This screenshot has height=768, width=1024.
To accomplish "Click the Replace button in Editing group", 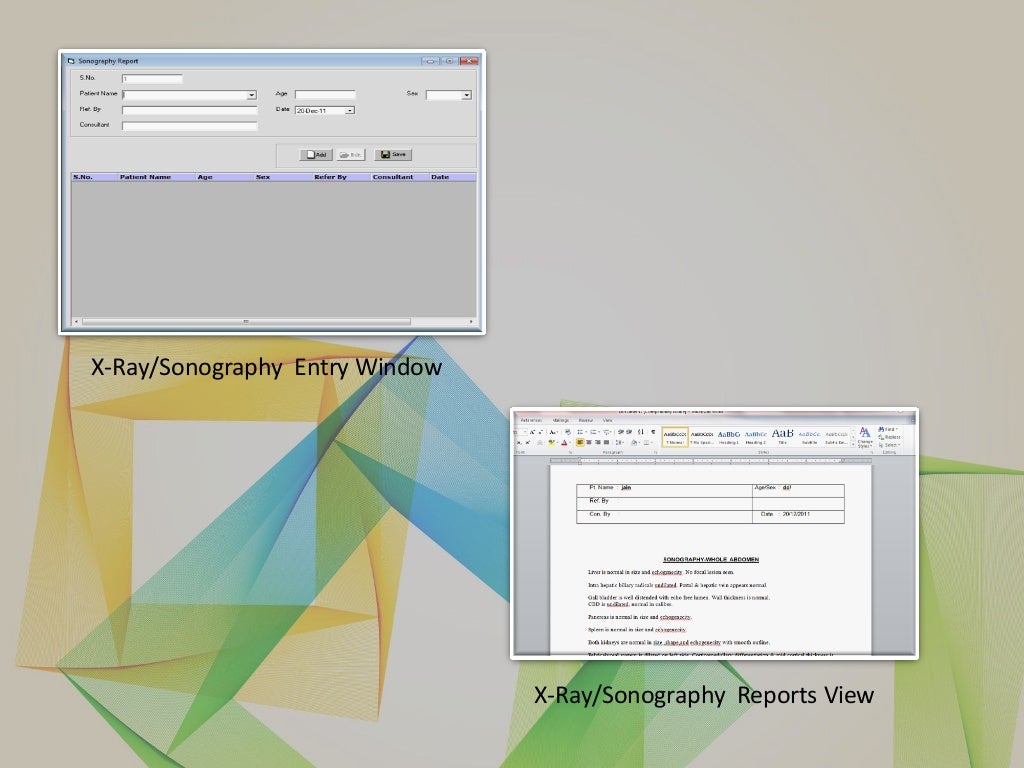I will point(889,437).
